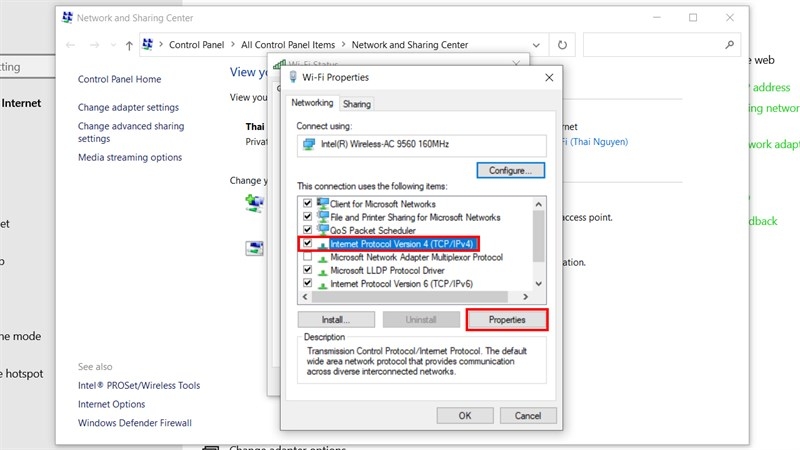Refresh the Control Panel window
This screenshot has height=450, width=800.
tap(563, 45)
